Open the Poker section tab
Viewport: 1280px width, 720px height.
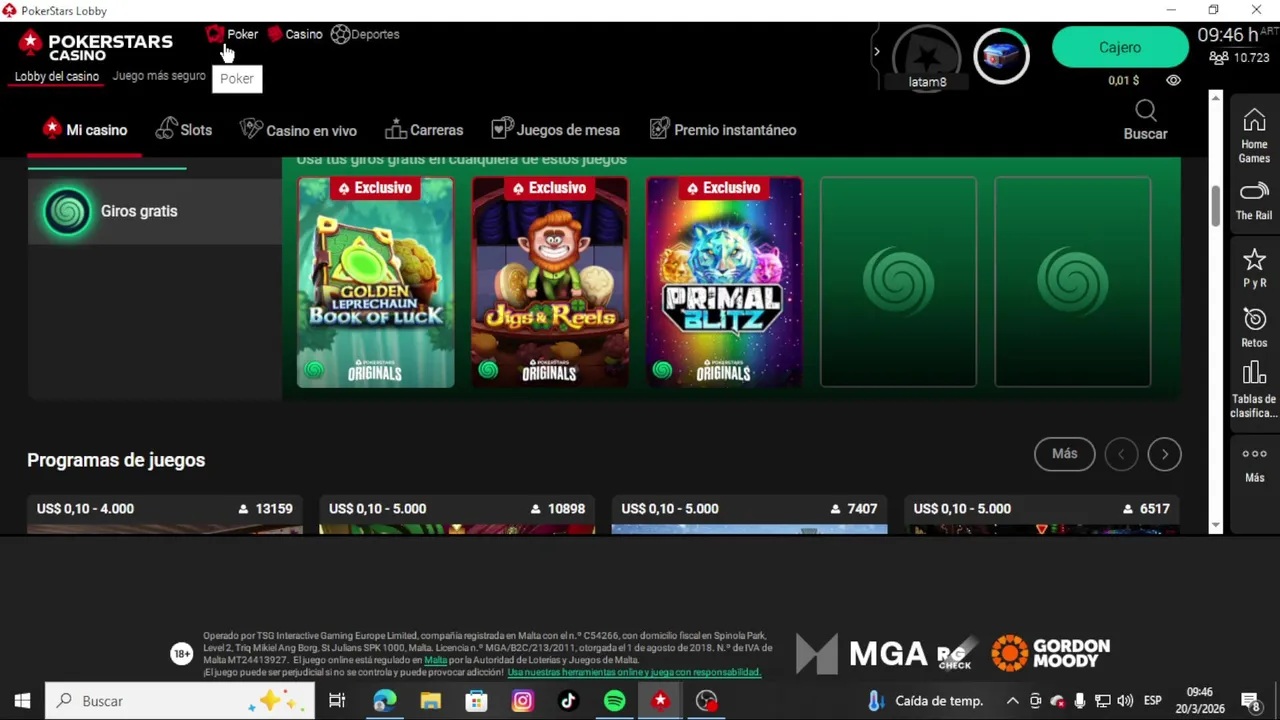(x=232, y=34)
